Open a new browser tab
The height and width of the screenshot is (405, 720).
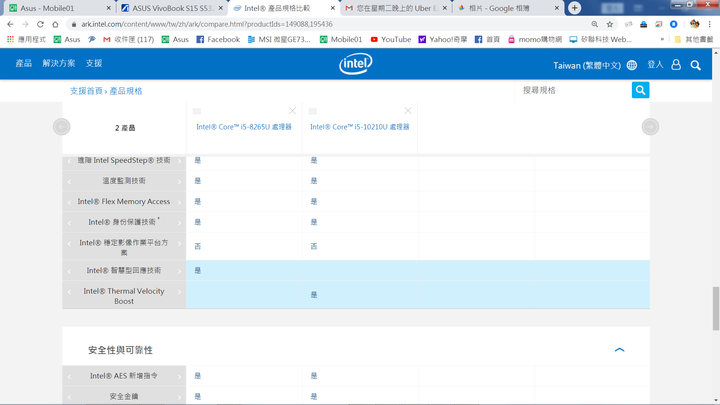[x=574, y=8]
